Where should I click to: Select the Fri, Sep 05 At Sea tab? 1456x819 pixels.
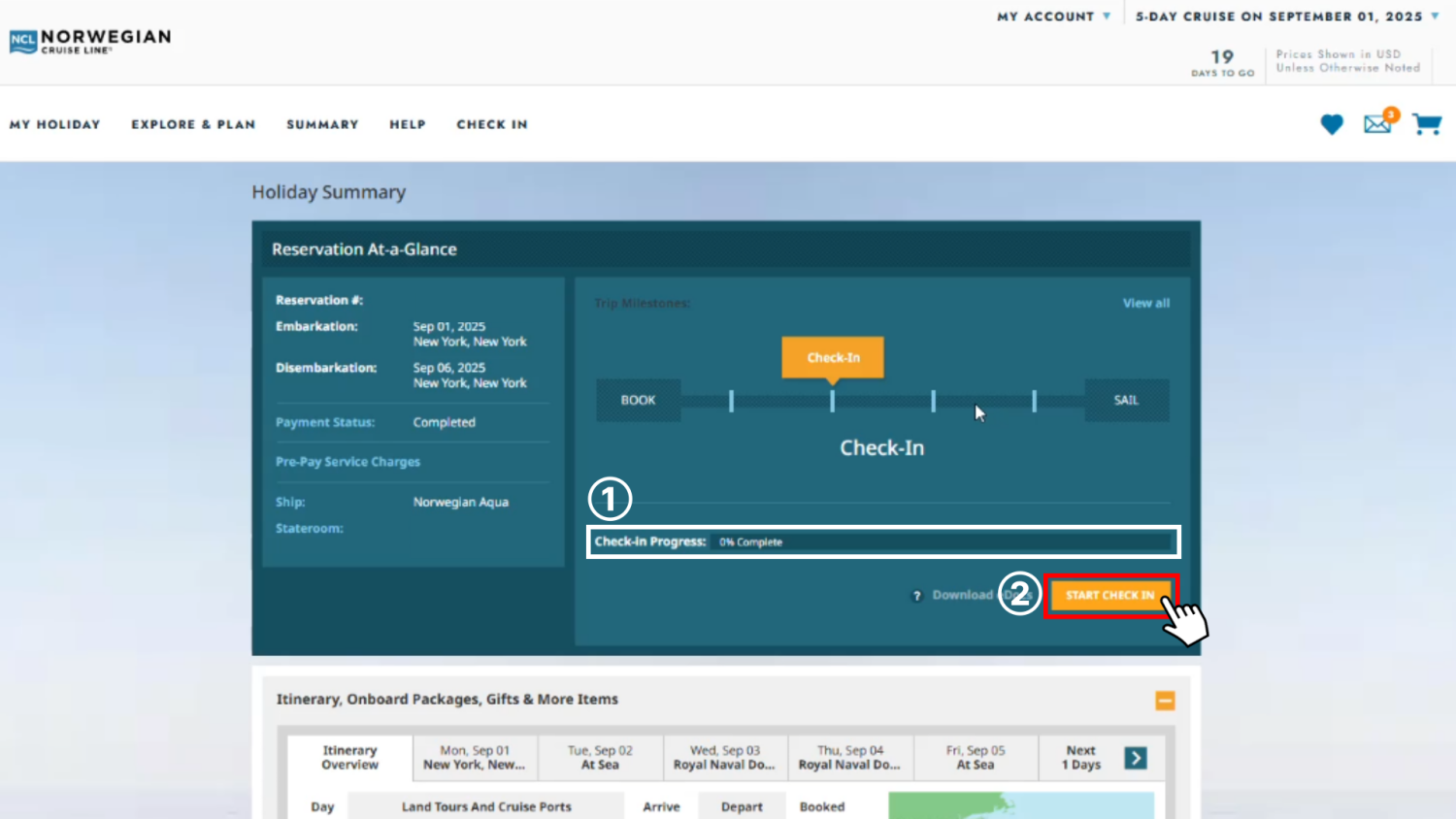(x=976, y=758)
